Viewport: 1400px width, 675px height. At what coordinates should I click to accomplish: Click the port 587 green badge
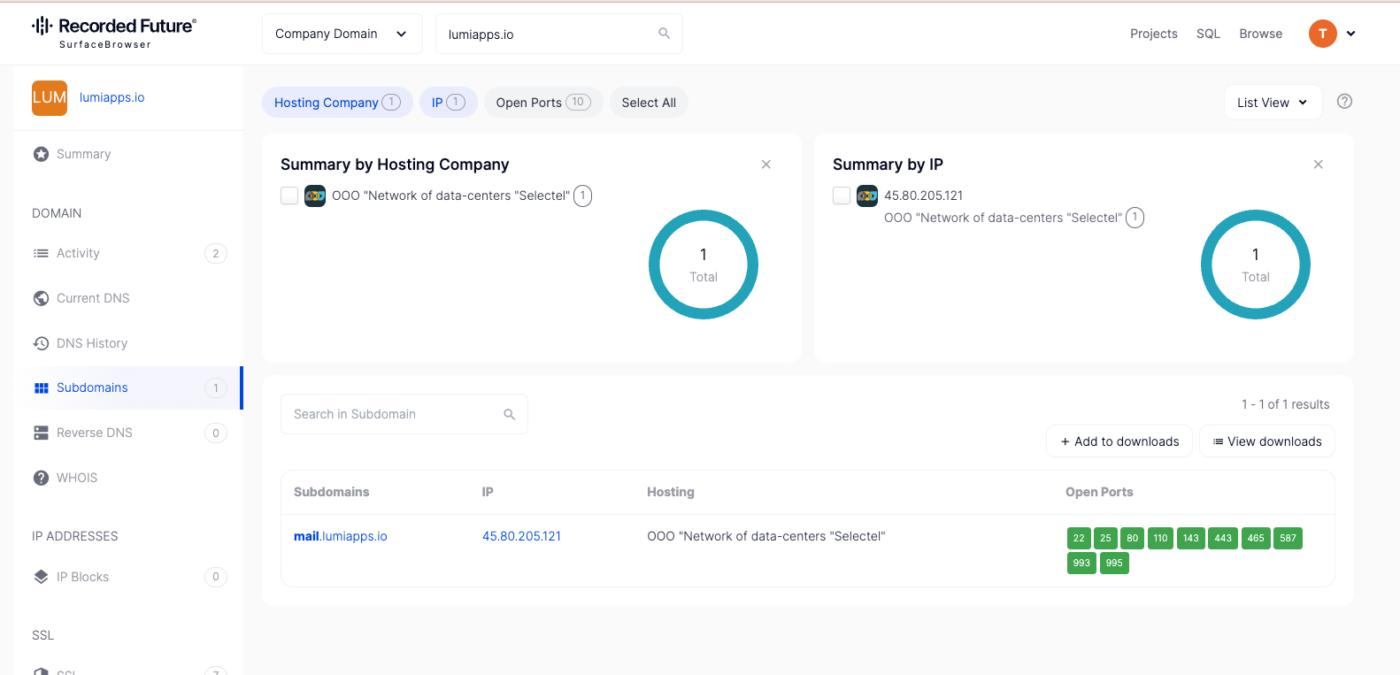click(x=1288, y=538)
